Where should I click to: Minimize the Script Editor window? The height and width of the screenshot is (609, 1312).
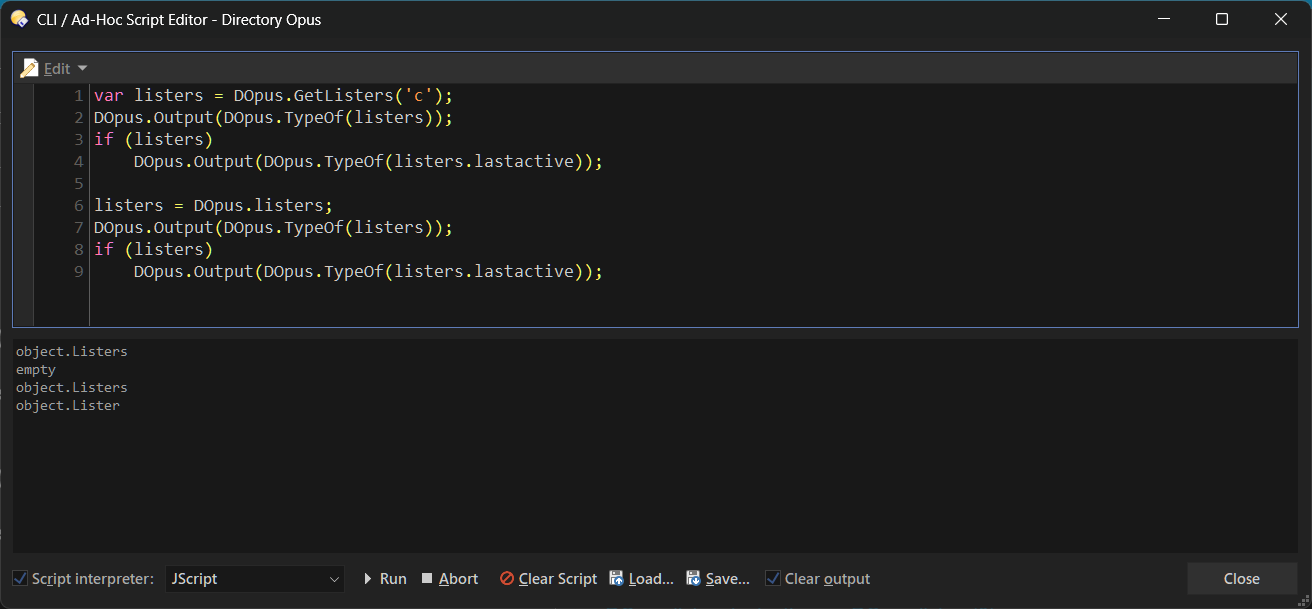click(x=1163, y=19)
